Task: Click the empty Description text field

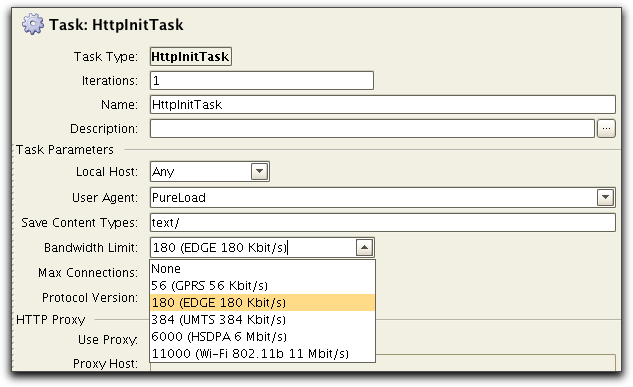Action: (372, 129)
